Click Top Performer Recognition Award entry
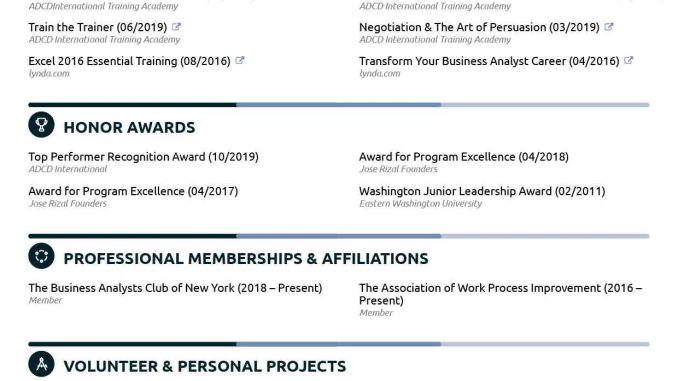Screen dimensions: 678x381 [x=144, y=157]
